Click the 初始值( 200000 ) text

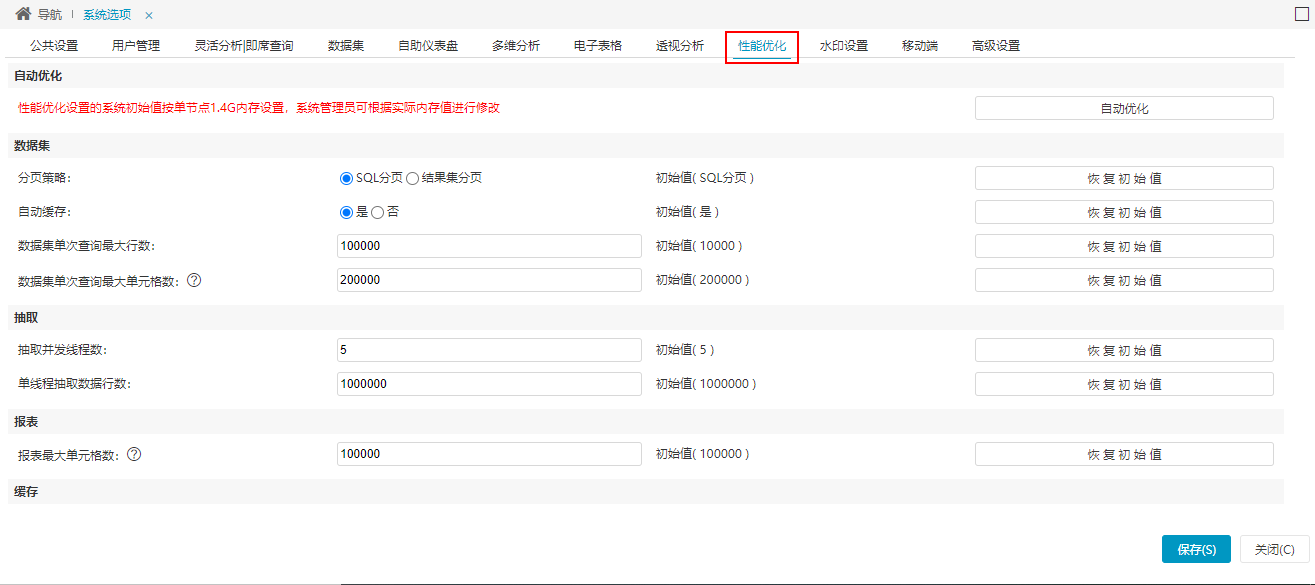coord(702,280)
